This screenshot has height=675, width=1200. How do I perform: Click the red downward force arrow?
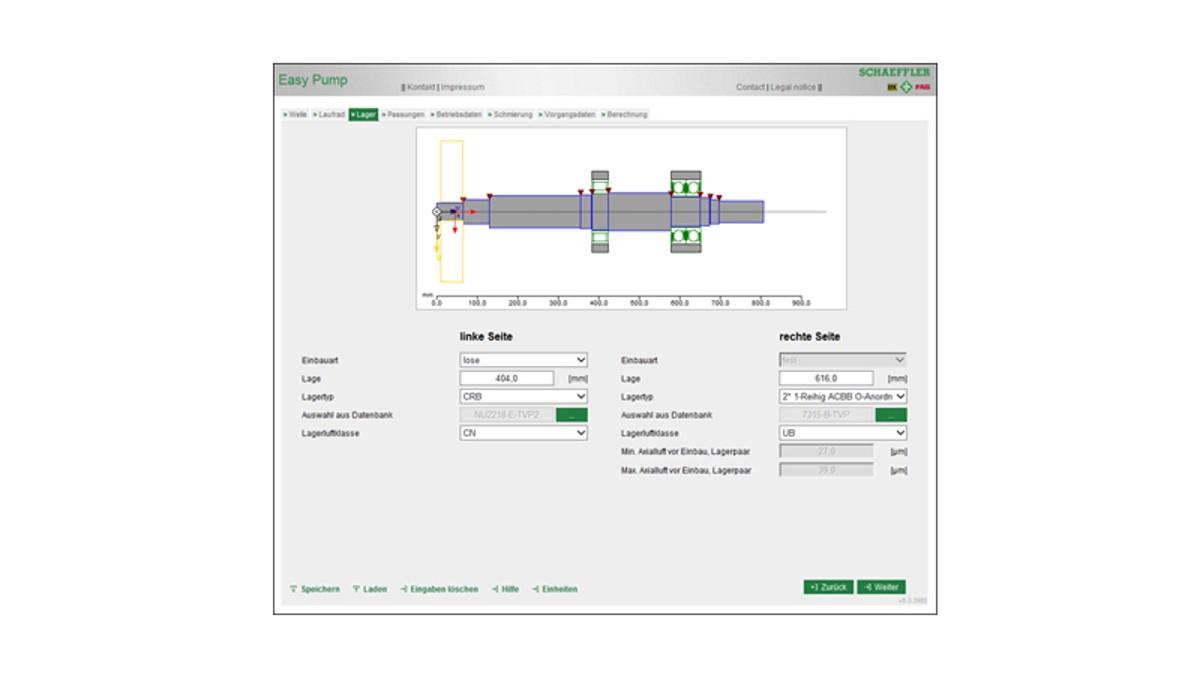tap(455, 223)
